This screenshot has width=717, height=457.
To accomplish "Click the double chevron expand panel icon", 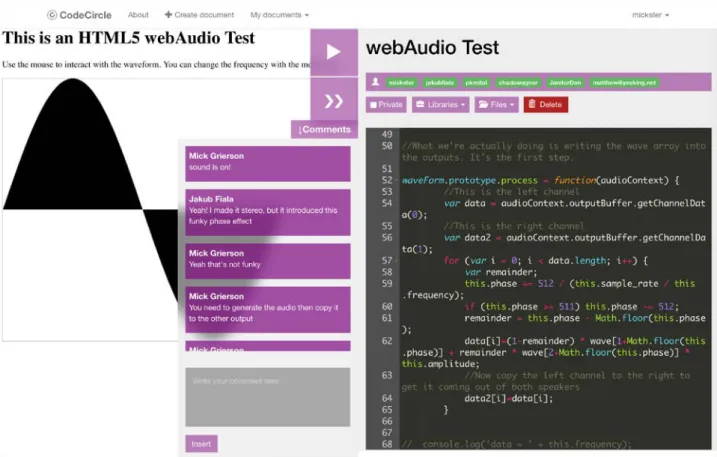I will [334, 101].
